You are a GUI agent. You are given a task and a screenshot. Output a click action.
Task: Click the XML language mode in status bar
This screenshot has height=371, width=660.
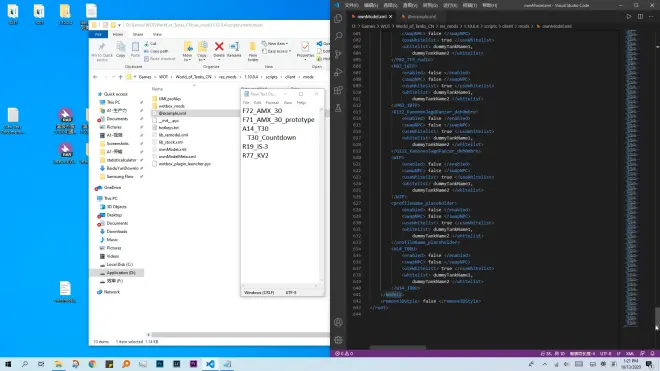(x=630, y=354)
